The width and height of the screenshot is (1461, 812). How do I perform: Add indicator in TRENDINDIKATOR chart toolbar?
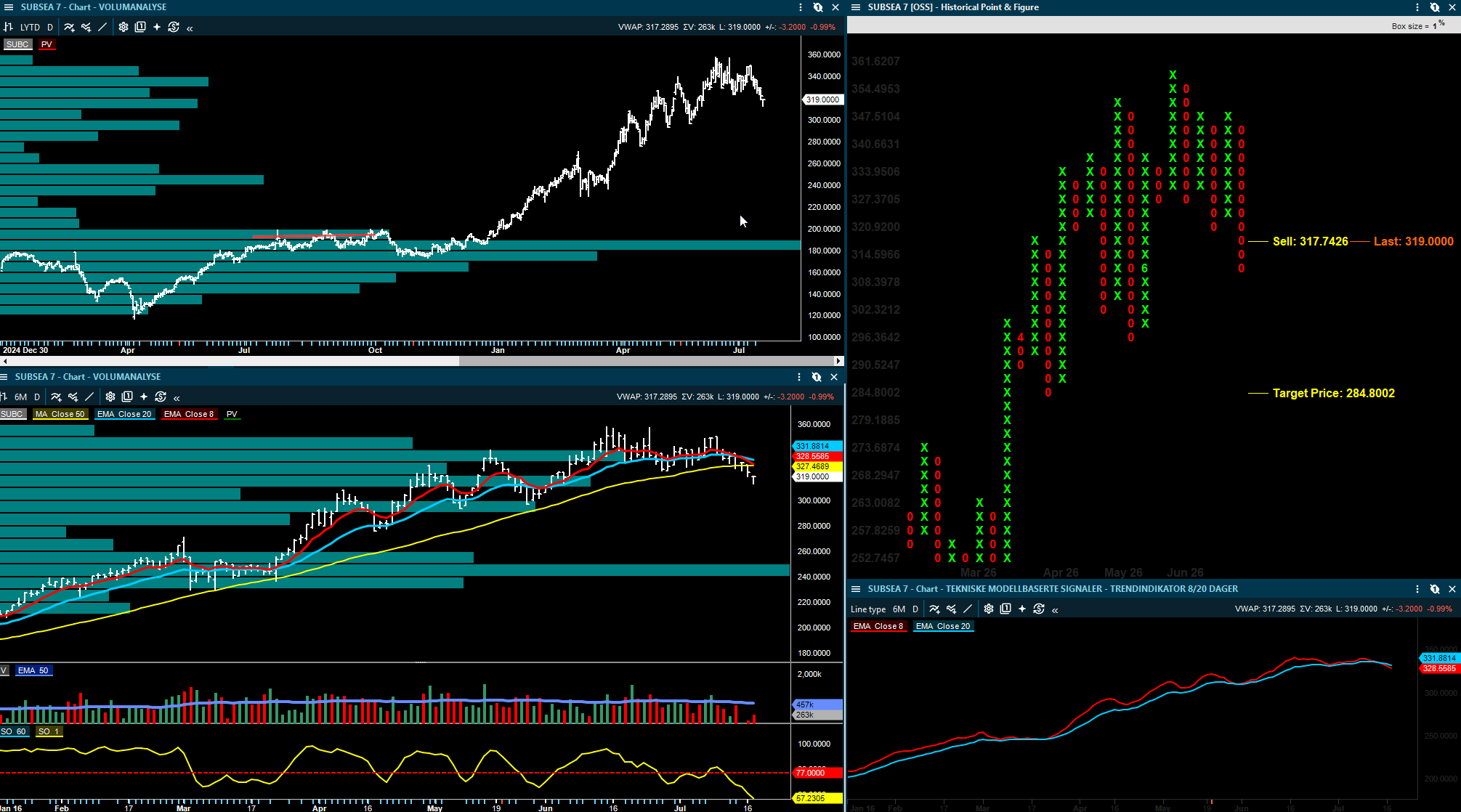coord(934,609)
